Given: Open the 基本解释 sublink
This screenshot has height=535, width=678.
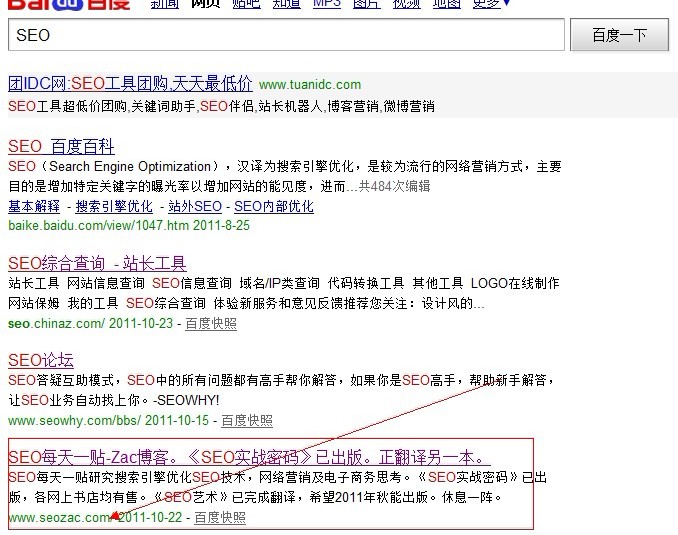Looking at the screenshot, I should 34,206.
